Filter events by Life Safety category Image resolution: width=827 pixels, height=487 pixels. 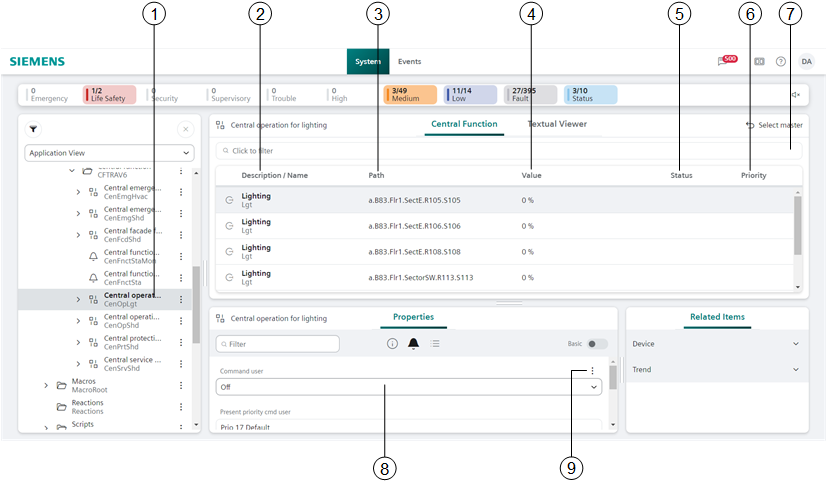point(114,95)
